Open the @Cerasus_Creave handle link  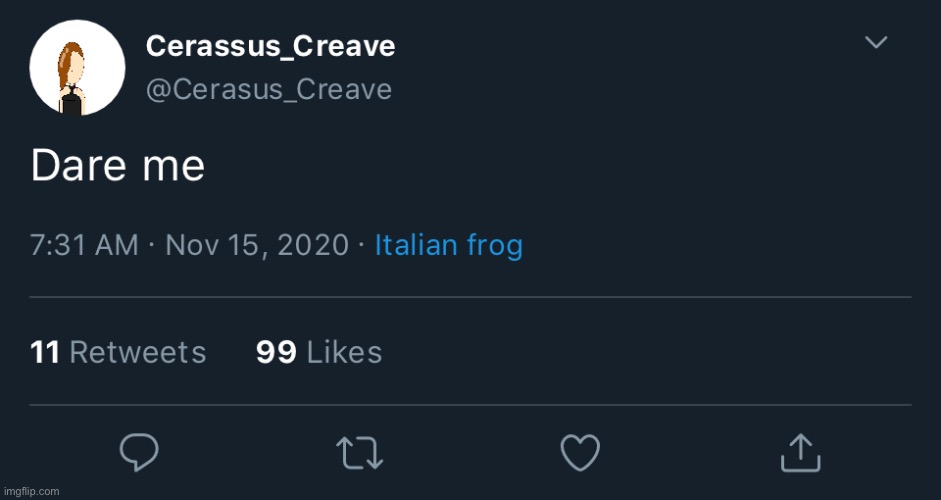(269, 89)
